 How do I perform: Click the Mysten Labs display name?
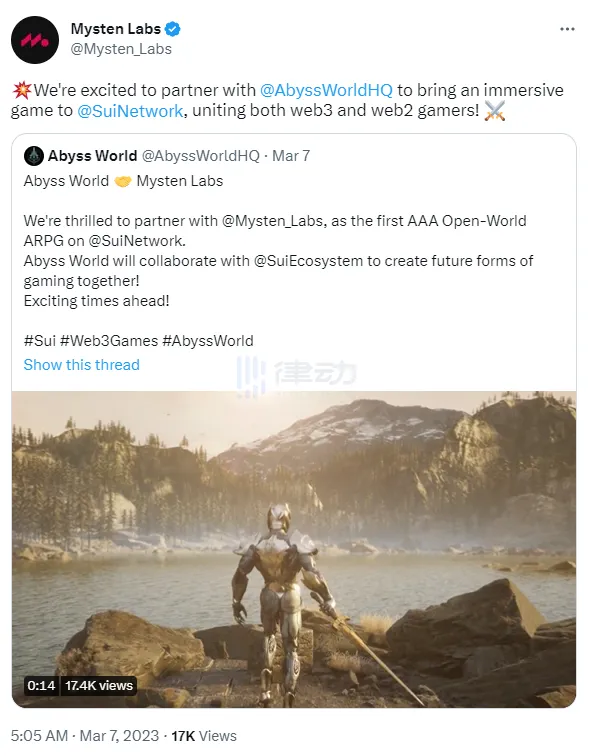click(116, 29)
